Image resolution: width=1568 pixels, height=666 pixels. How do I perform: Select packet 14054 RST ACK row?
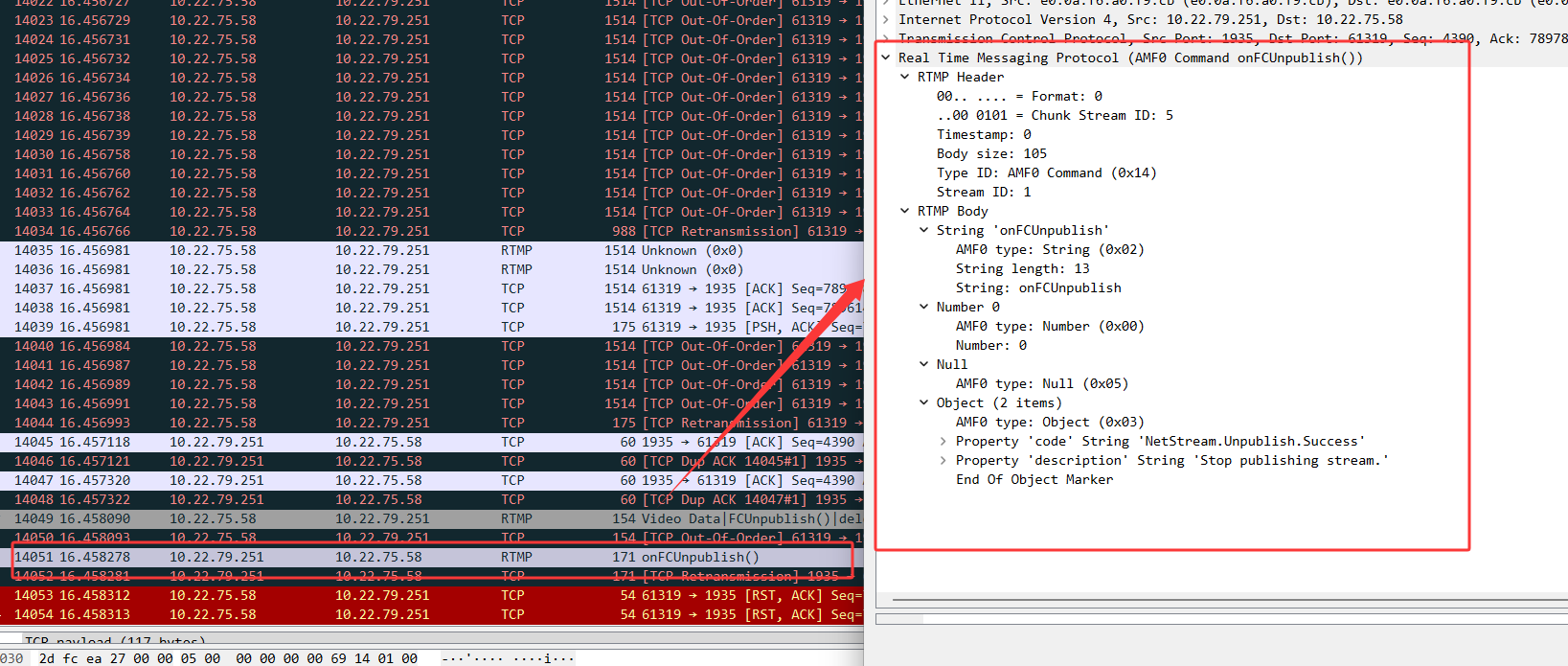(432, 614)
